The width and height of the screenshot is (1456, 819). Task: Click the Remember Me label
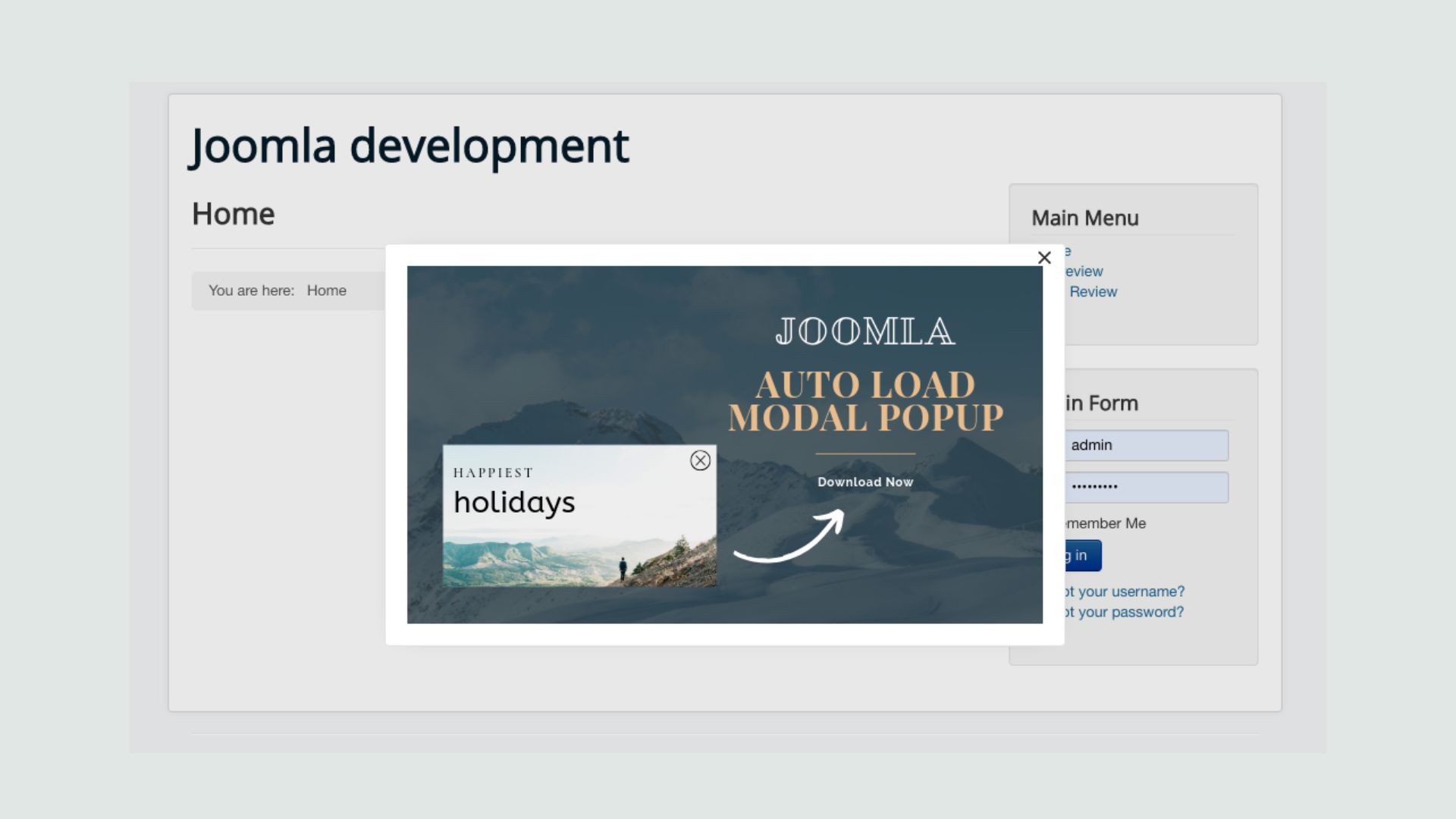coord(1105,523)
